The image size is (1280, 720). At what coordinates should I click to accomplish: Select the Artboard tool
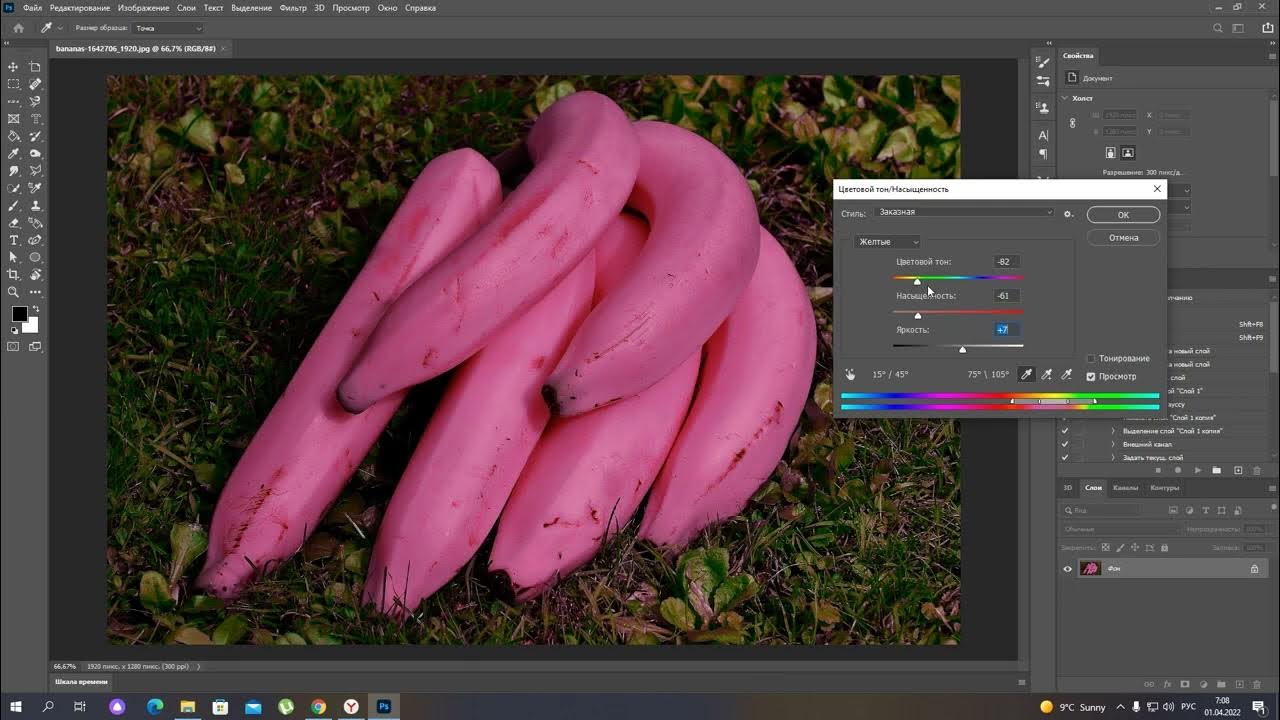click(35, 67)
